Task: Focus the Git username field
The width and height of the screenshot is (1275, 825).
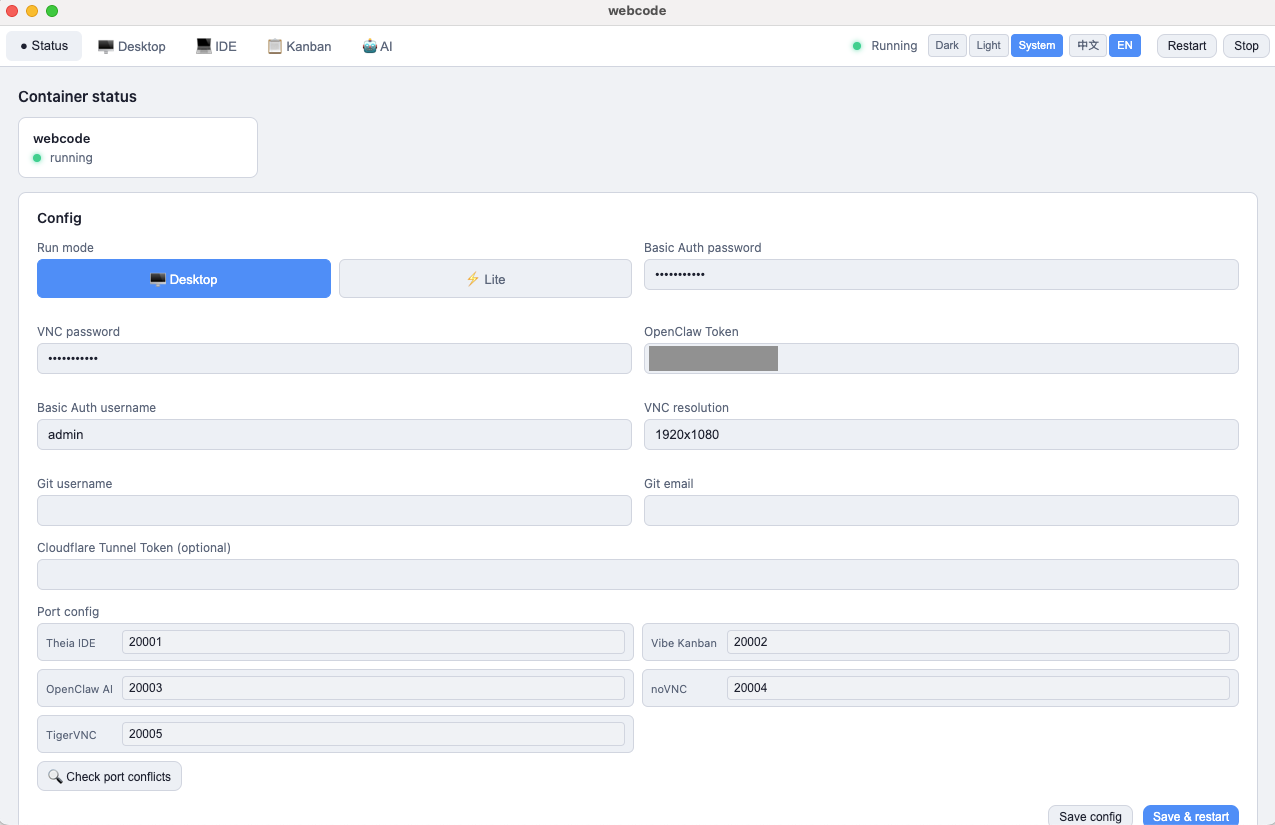Action: [334, 511]
